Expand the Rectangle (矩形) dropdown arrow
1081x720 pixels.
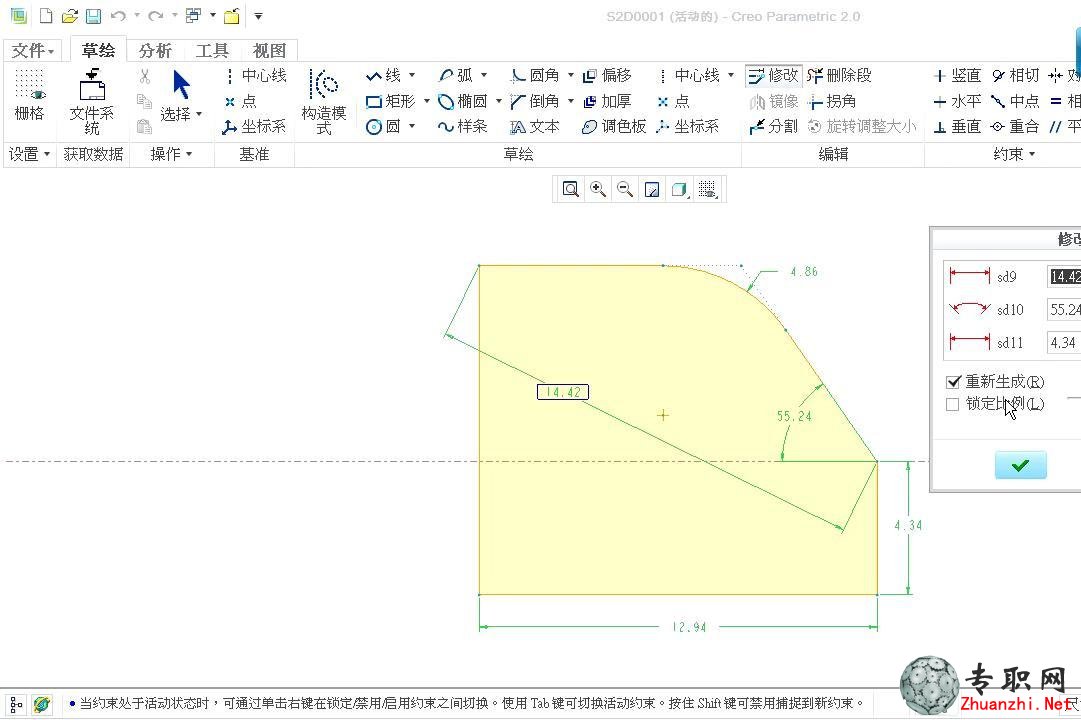[x=427, y=101]
